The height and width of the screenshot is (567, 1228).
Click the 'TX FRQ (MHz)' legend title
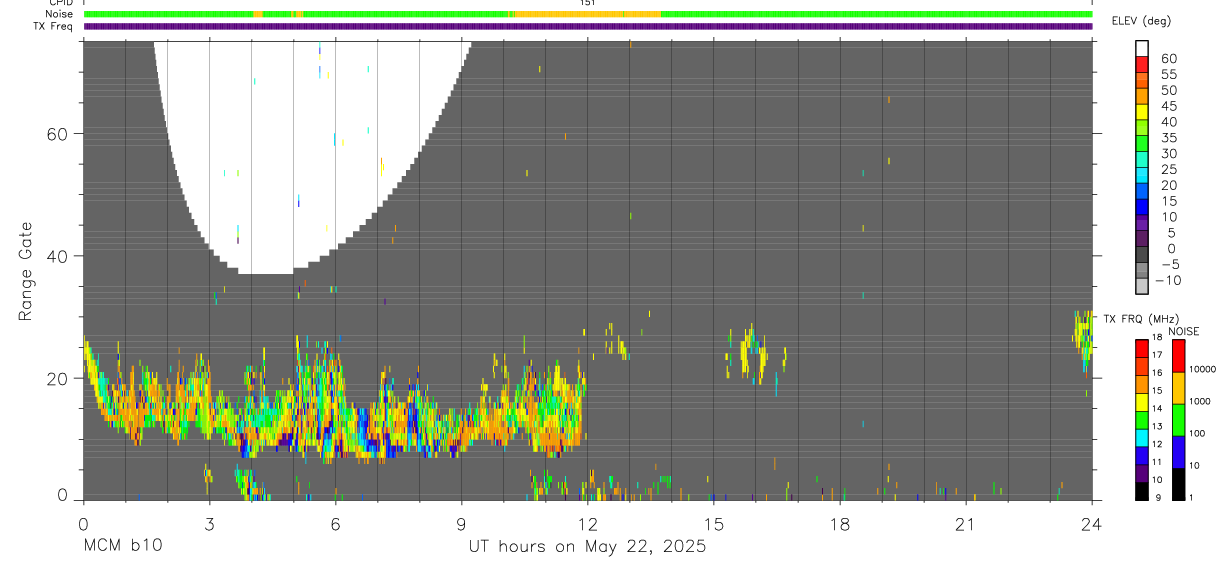pos(1140,318)
